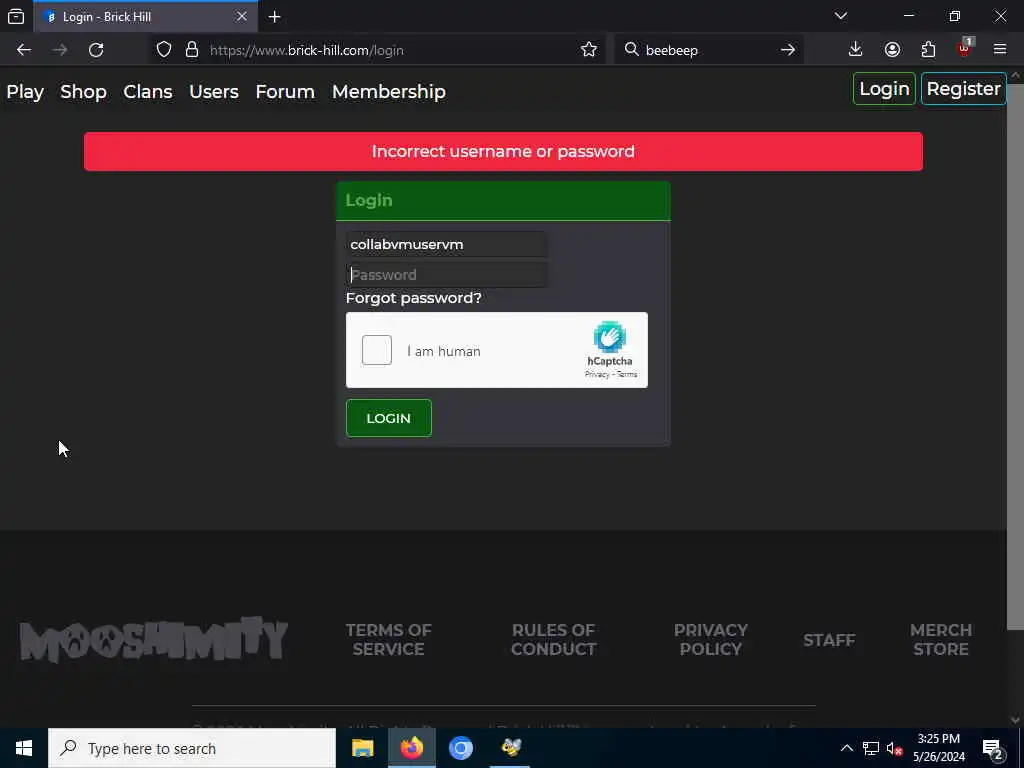Bookmark this page with the star icon
Screen dimensions: 1024x768
[588, 50]
